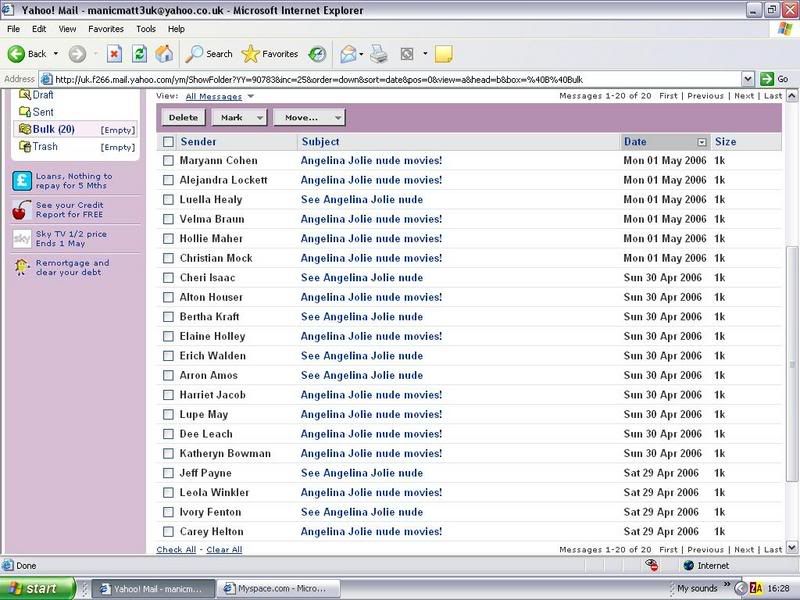Toggle the Date column sort arrow
Screen dimensions: 800x600
tap(702, 142)
